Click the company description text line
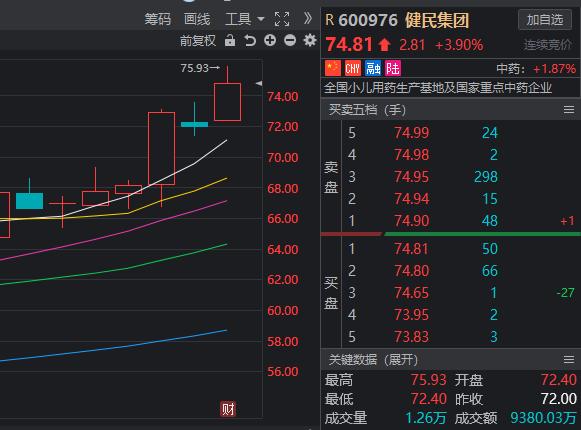581x430 pixels. [x=438, y=88]
